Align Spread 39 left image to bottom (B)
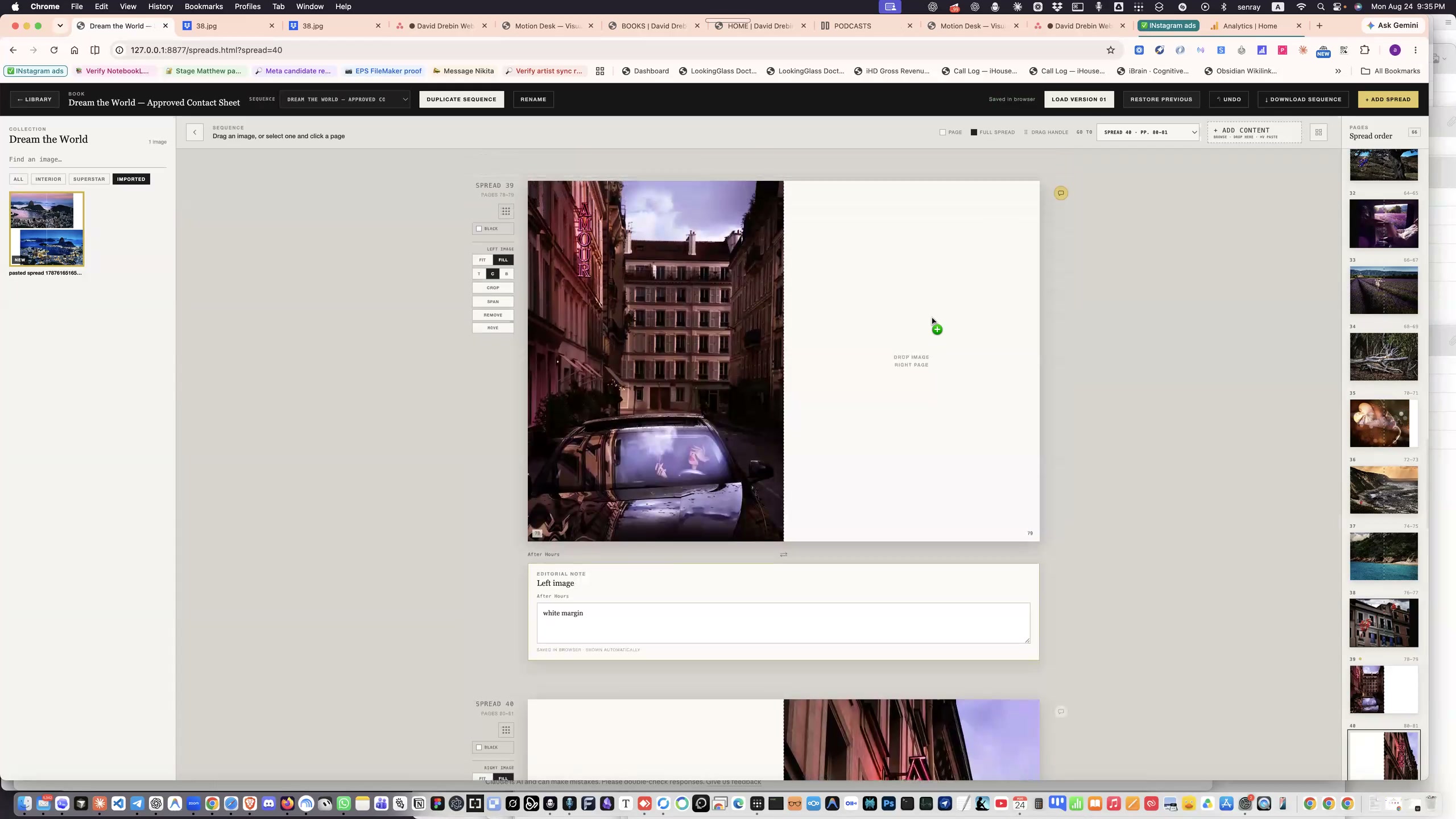This screenshot has width=1456, height=819. (x=507, y=274)
